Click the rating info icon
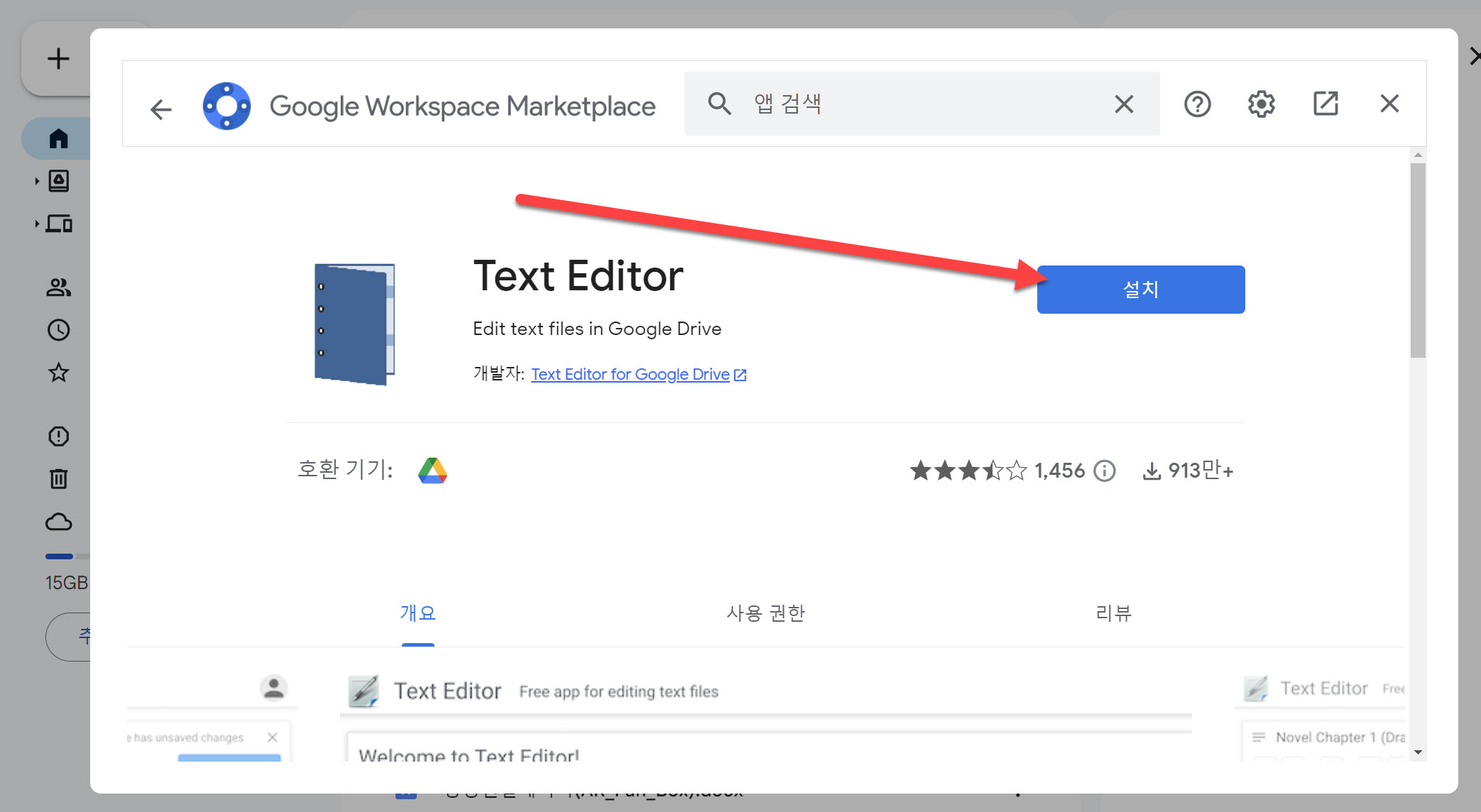Image resolution: width=1481 pixels, height=812 pixels. (x=1104, y=471)
